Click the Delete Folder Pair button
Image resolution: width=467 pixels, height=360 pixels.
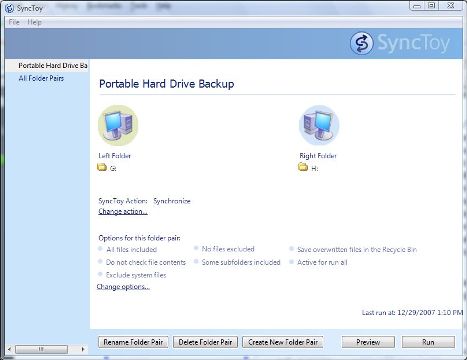tap(205, 342)
